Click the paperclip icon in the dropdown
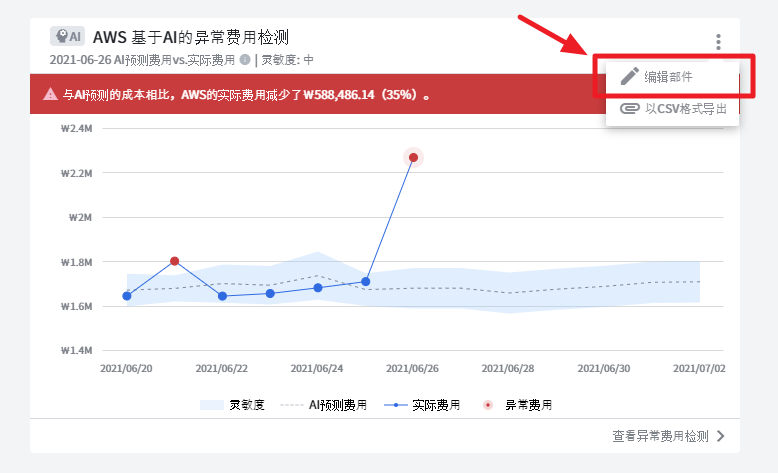Viewport: 778px width, 473px height. click(x=629, y=108)
